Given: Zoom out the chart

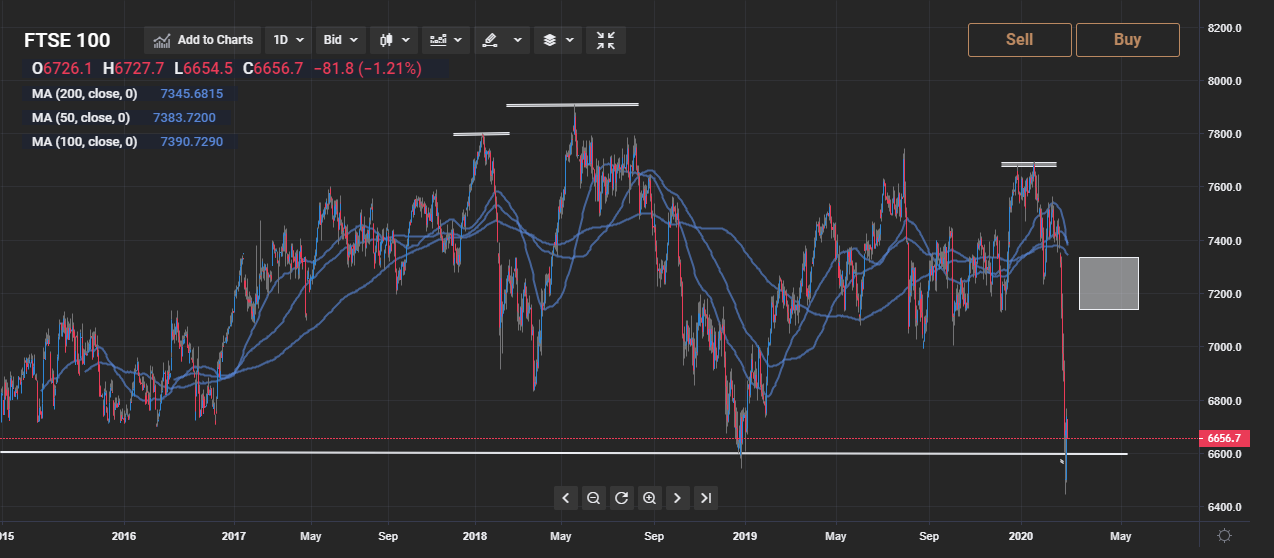Looking at the screenshot, I should (x=593, y=498).
